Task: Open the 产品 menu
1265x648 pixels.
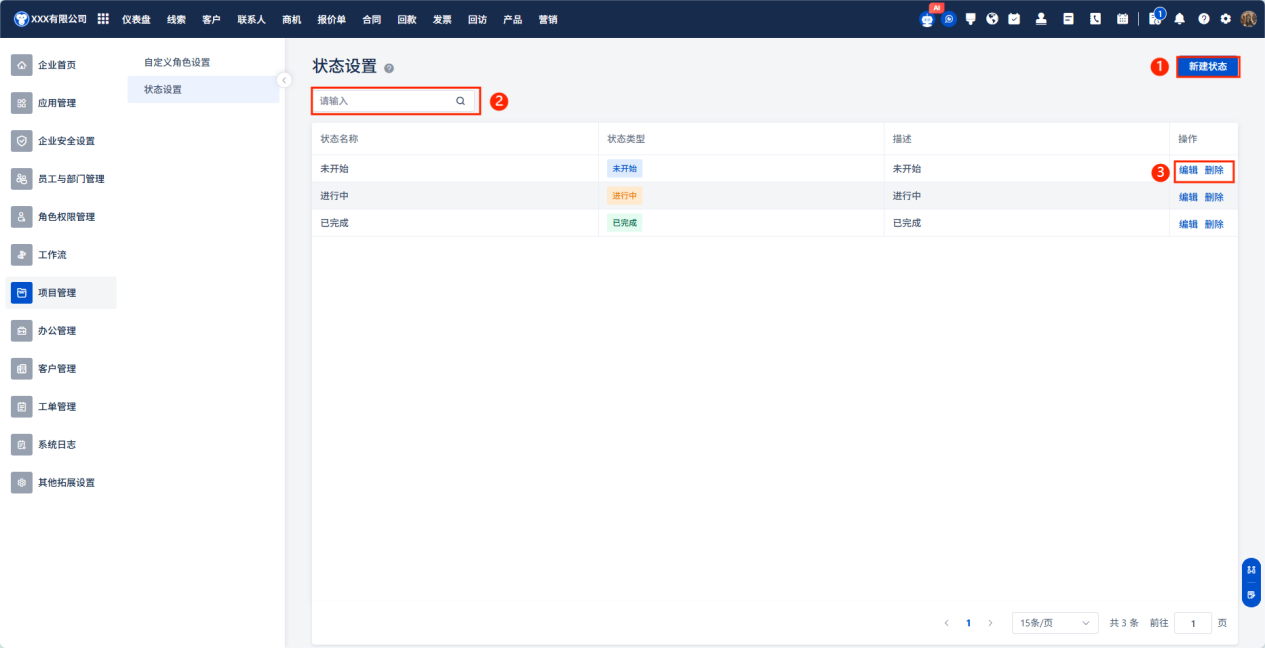Action: [x=512, y=19]
